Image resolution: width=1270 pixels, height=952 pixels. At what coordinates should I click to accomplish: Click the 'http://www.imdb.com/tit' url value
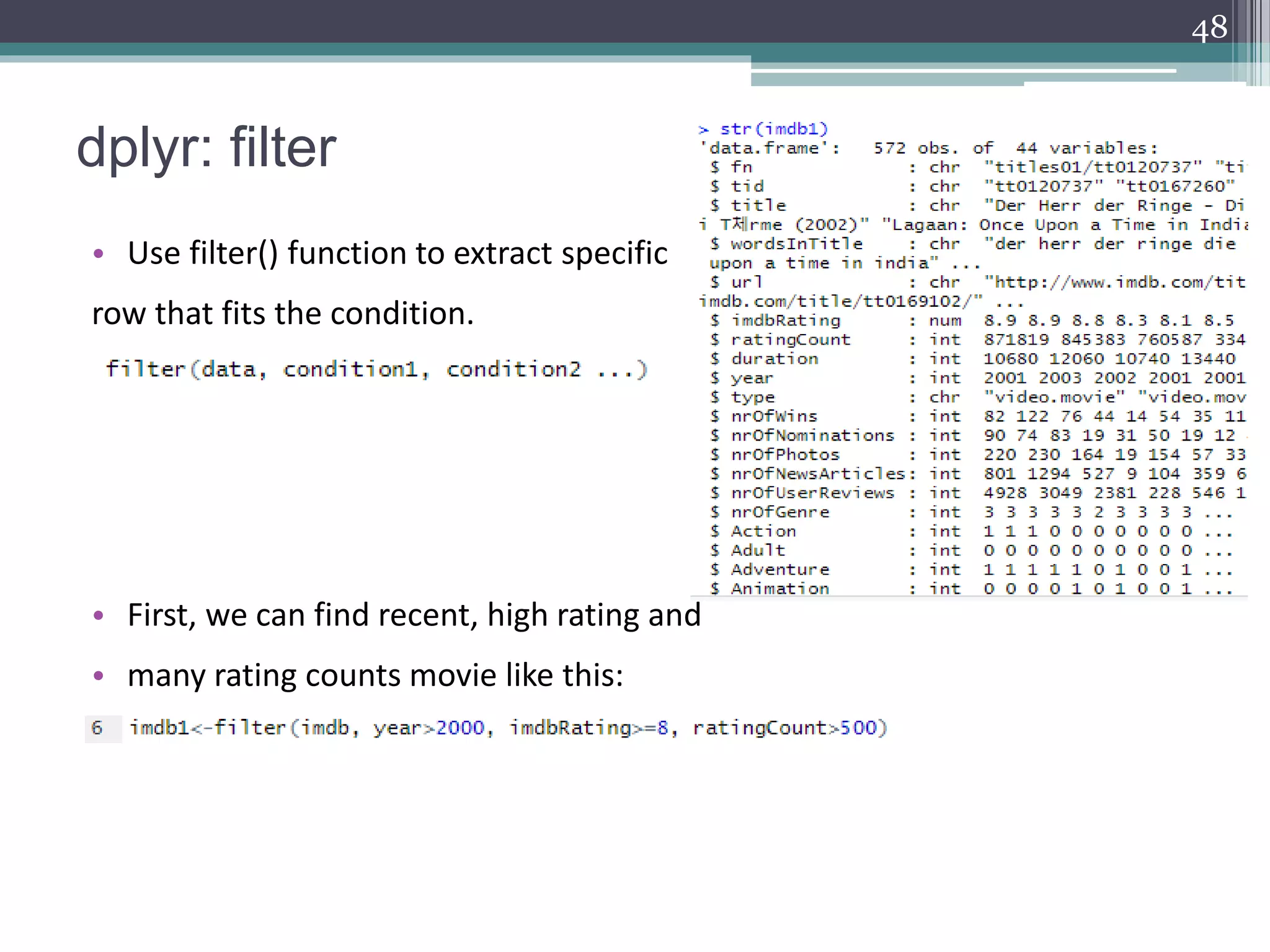pos(1114,283)
